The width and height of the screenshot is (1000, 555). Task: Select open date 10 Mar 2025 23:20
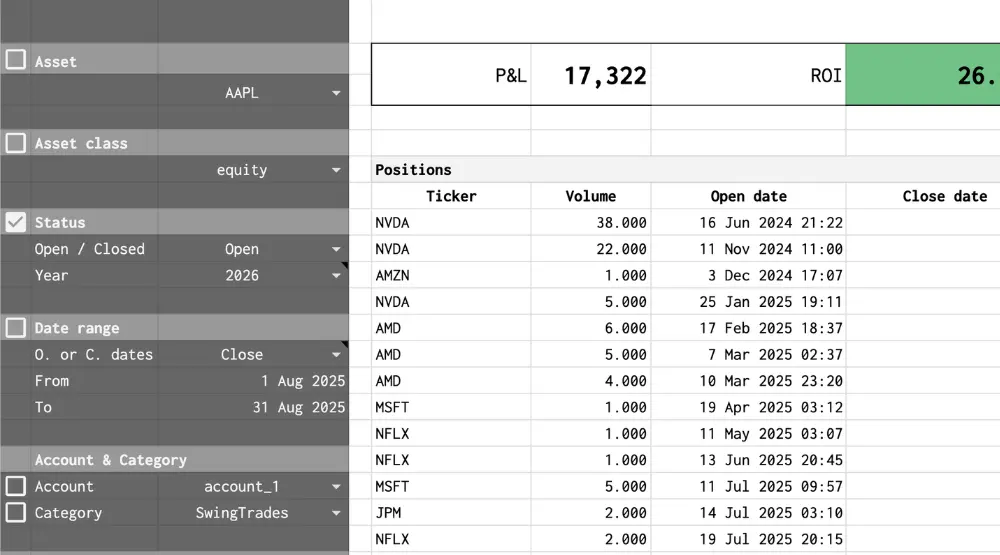(x=748, y=381)
